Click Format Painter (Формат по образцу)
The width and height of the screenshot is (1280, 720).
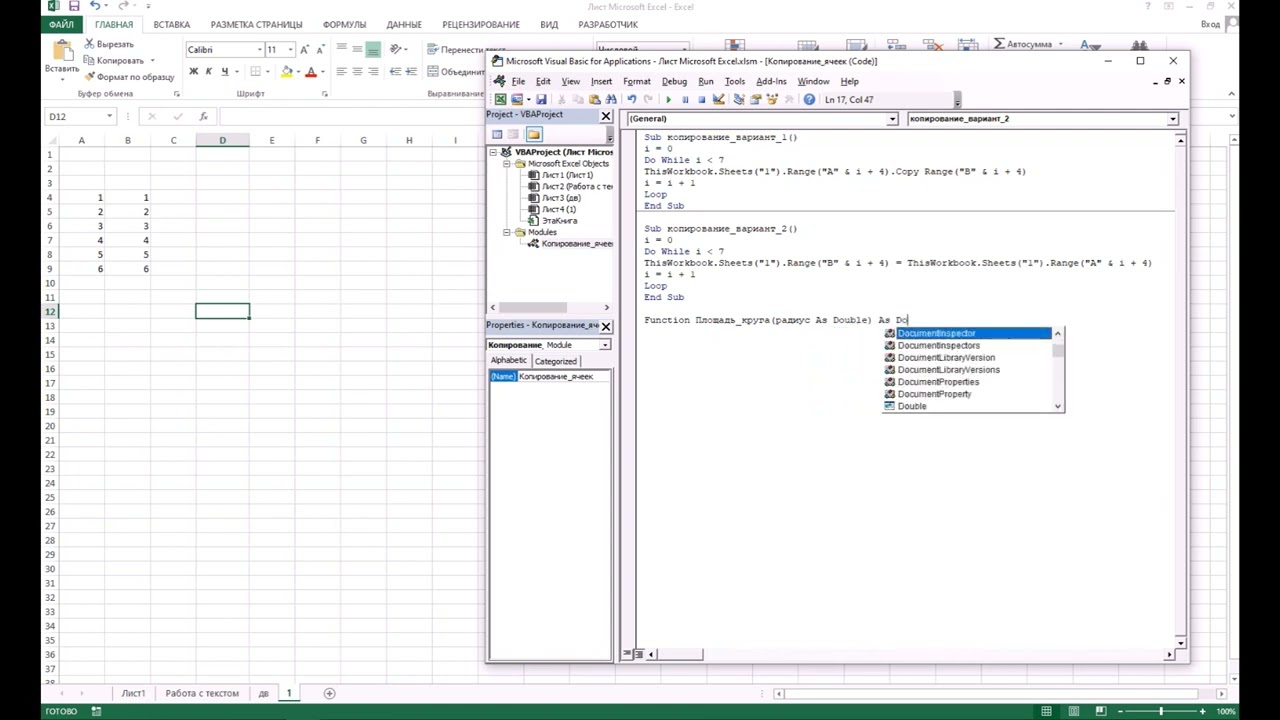[129, 77]
